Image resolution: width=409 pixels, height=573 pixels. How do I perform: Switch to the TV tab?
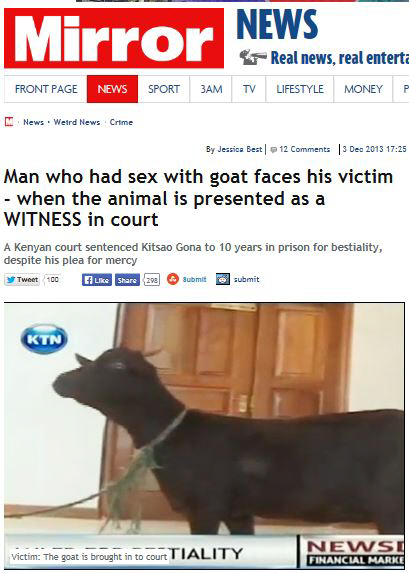(x=249, y=89)
